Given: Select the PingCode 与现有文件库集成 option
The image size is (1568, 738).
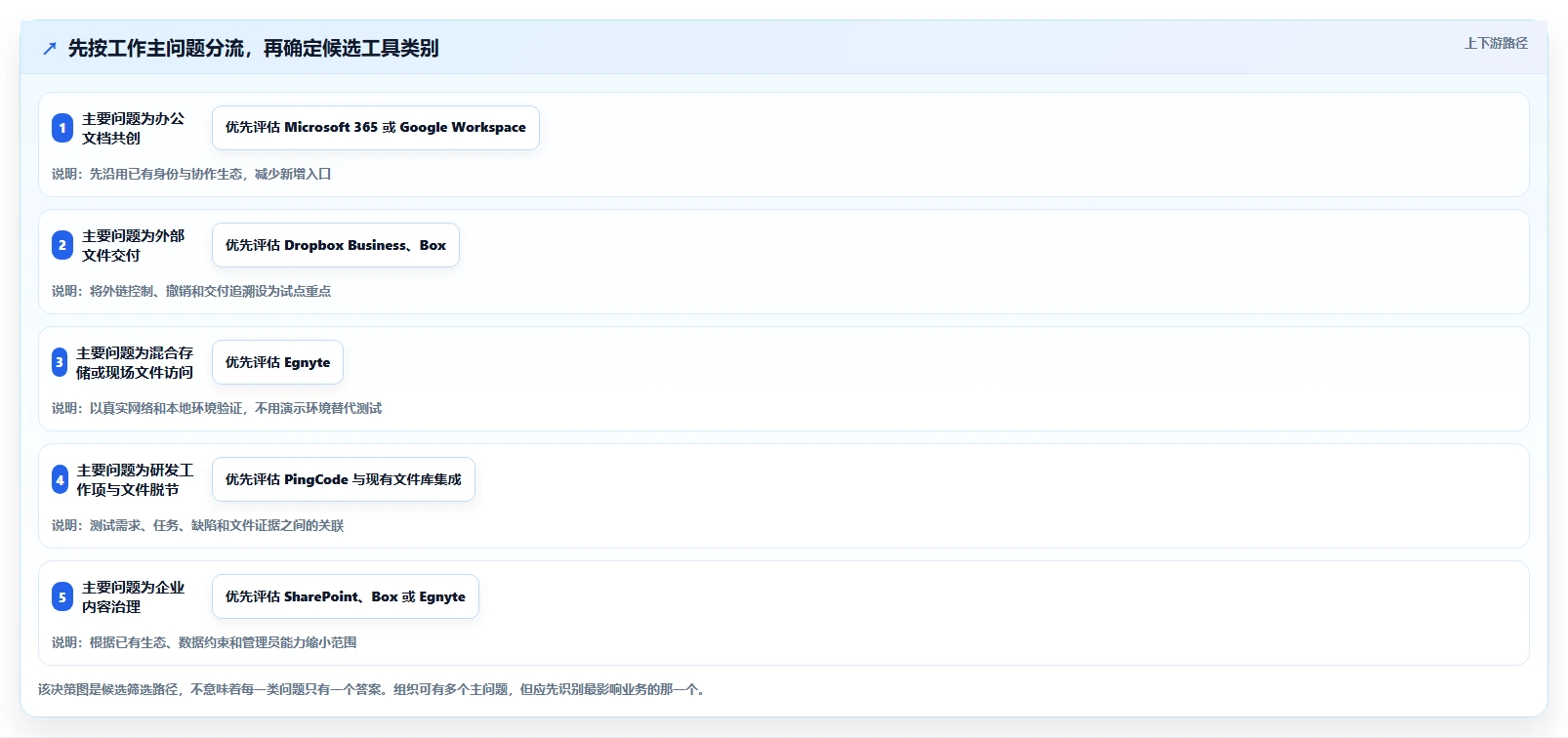Looking at the screenshot, I should pos(344,479).
